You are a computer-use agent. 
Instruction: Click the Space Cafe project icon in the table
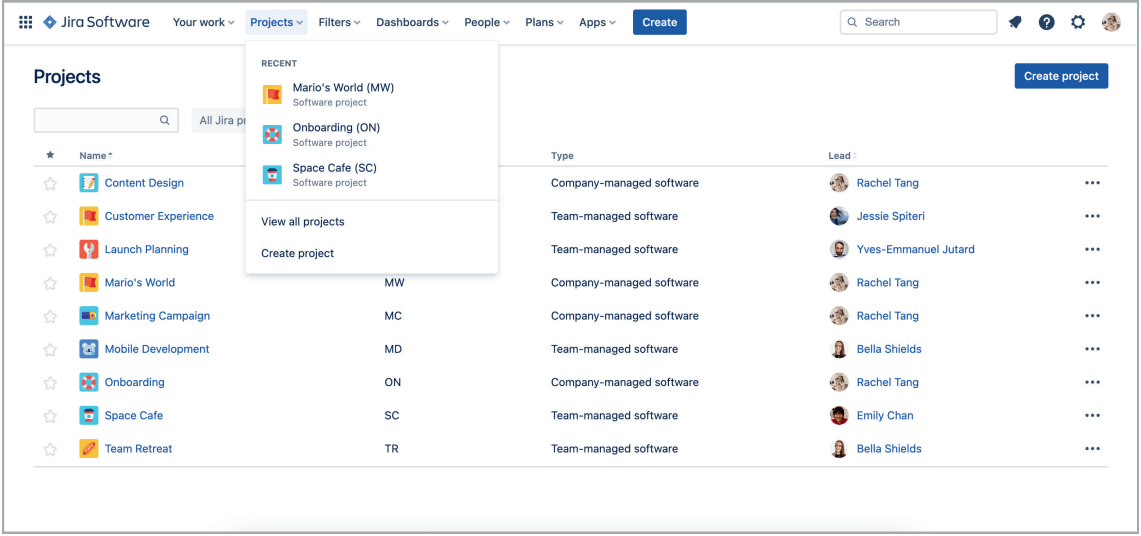(x=89, y=415)
